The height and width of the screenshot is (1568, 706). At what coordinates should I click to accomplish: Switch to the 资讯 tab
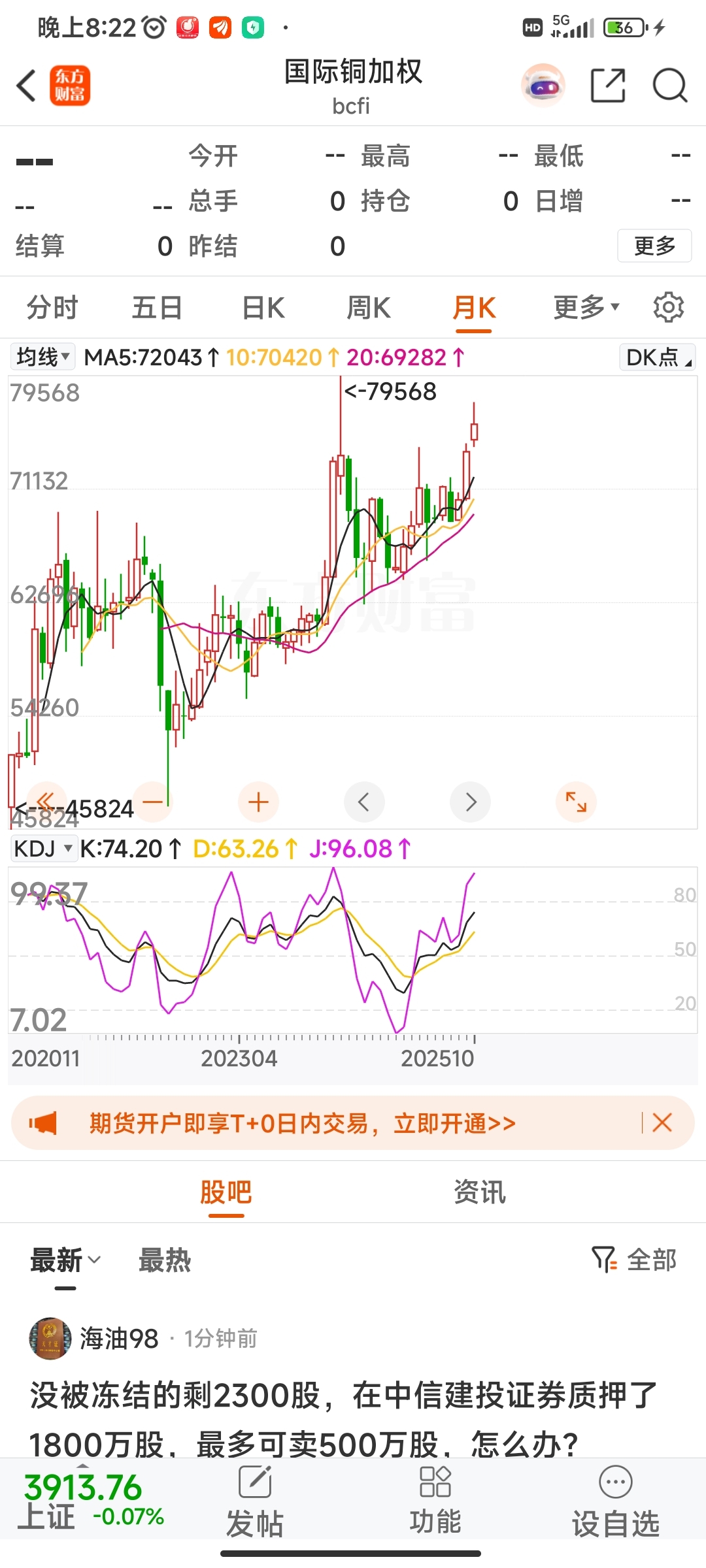point(480,1192)
